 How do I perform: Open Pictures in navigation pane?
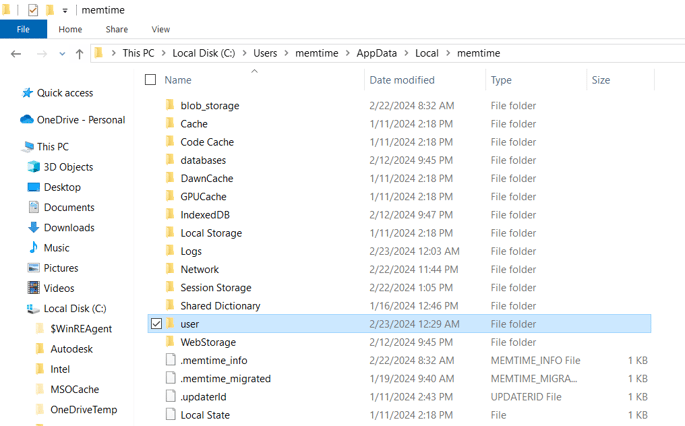click(x=53, y=268)
